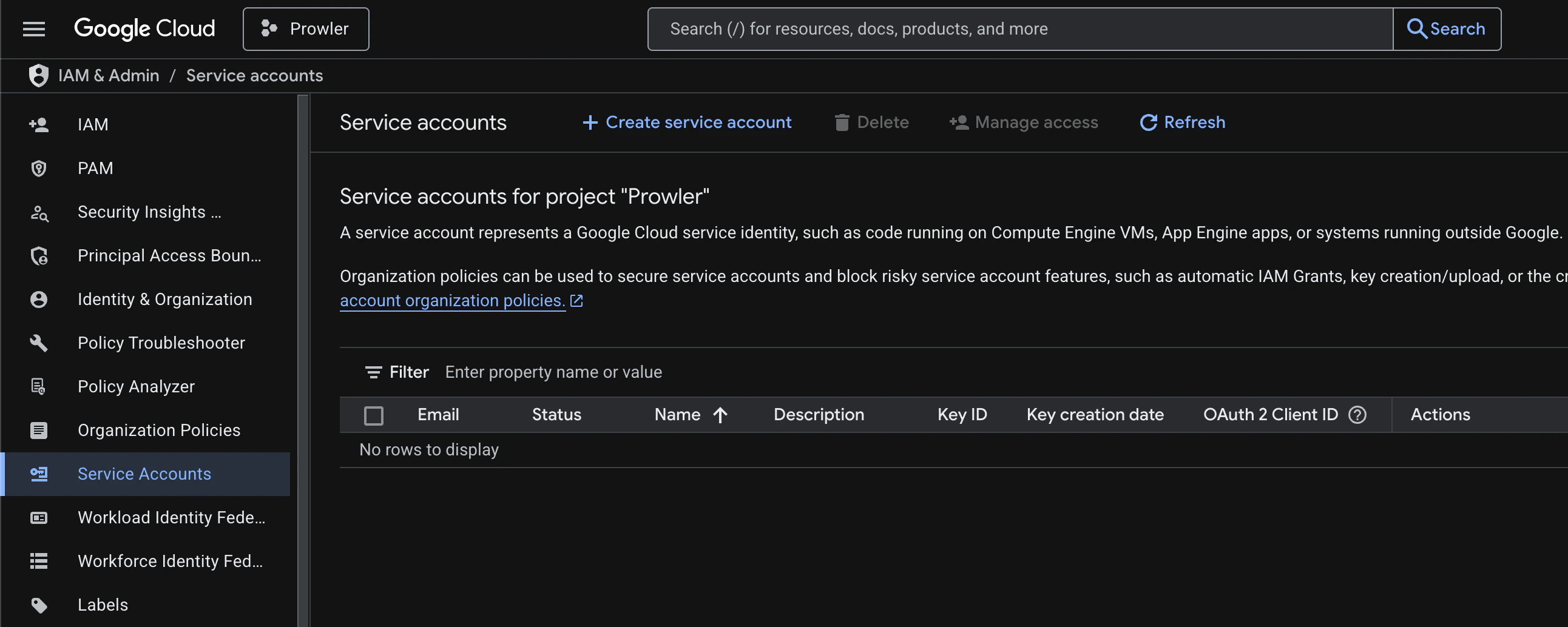Image resolution: width=1568 pixels, height=627 pixels.
Task: Click the Create service account button
Action: tap(687, 122)
